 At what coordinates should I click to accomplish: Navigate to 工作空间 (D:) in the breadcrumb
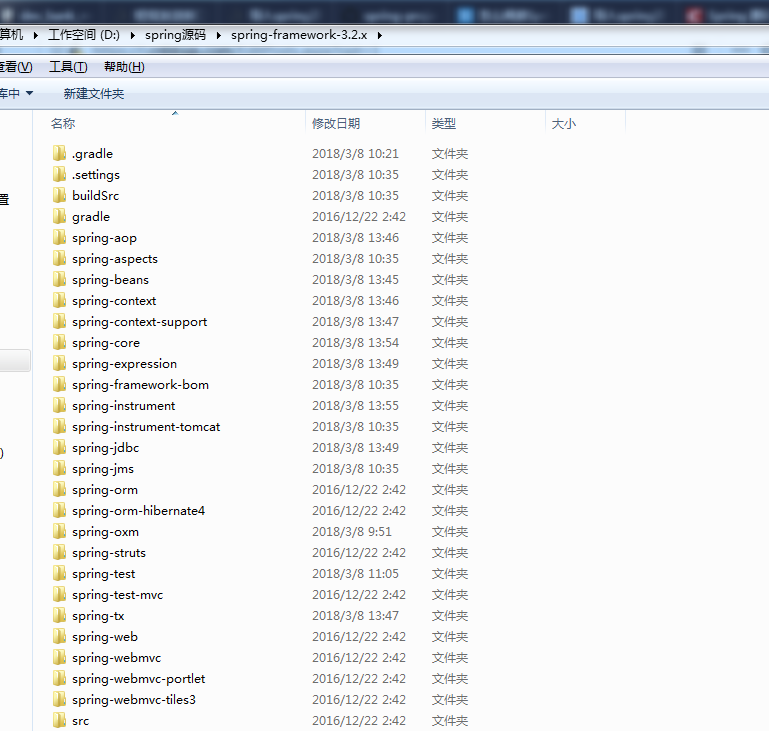(84, 35)
